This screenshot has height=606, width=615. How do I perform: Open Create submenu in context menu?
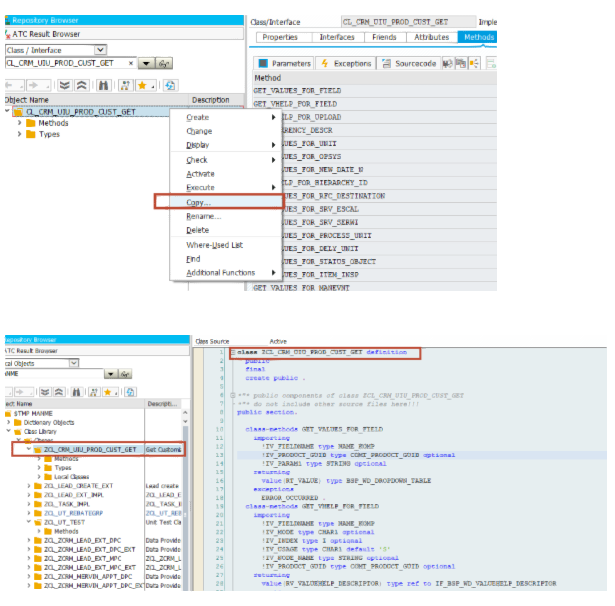[x=226, y=117]
